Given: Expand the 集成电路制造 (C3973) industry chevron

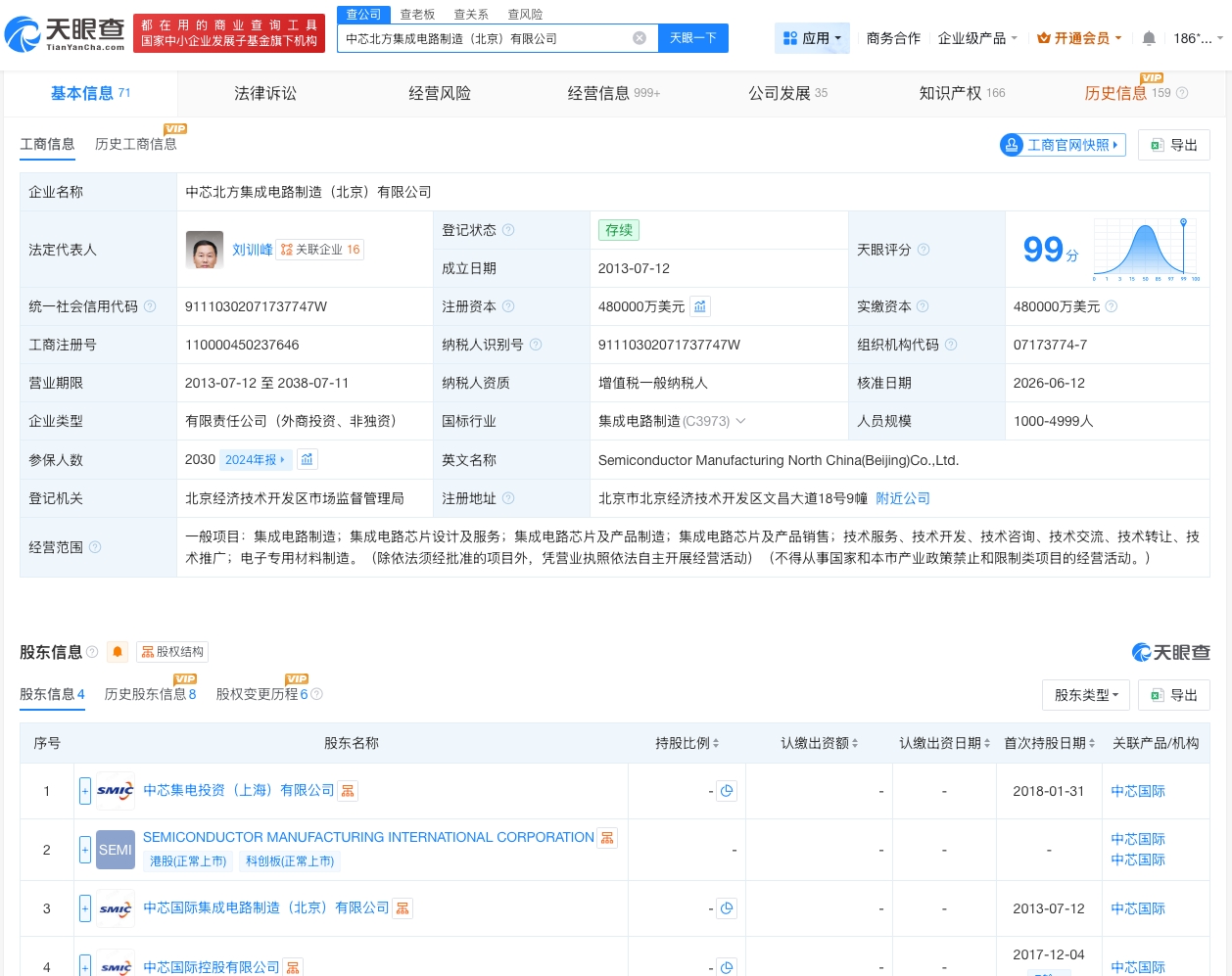Looking at the screenshot, I should click(x=740, y=421).
